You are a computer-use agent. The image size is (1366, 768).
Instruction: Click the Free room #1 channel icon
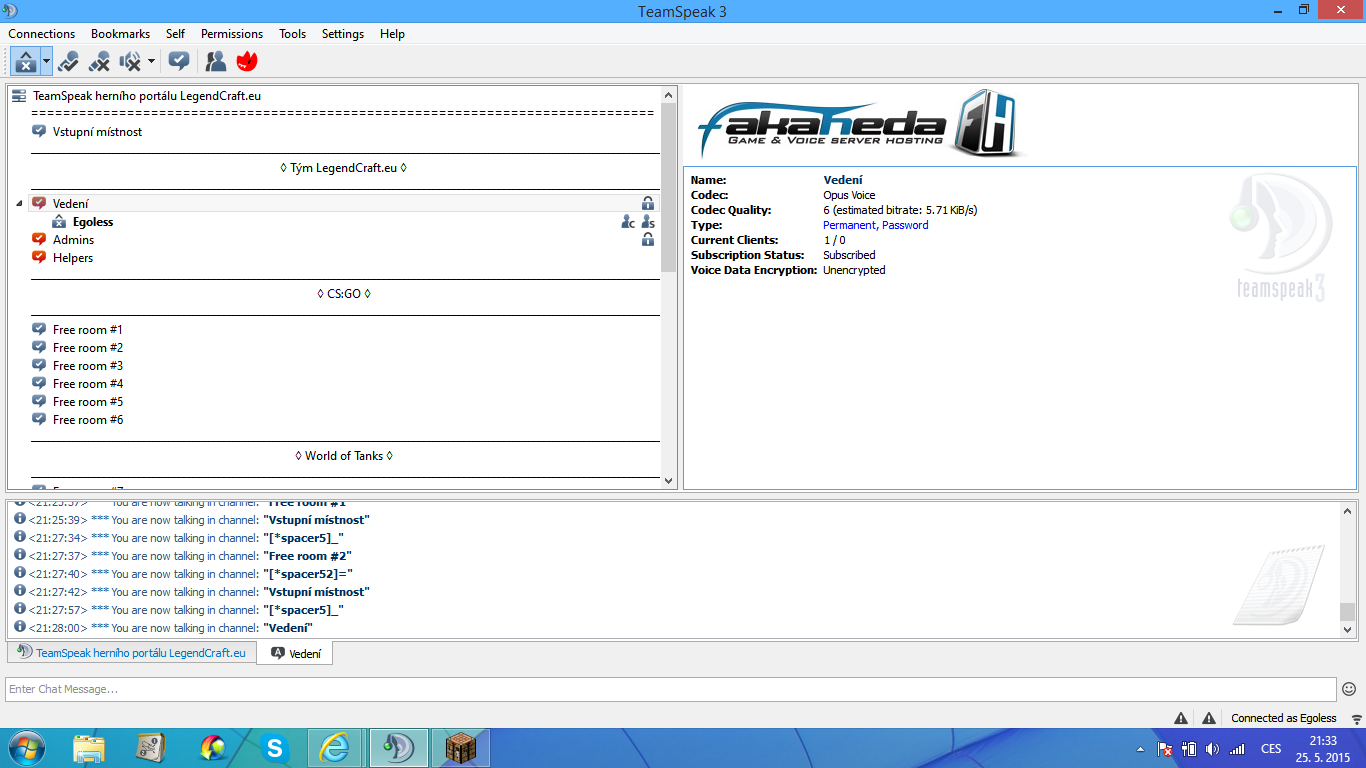(39, 329)
